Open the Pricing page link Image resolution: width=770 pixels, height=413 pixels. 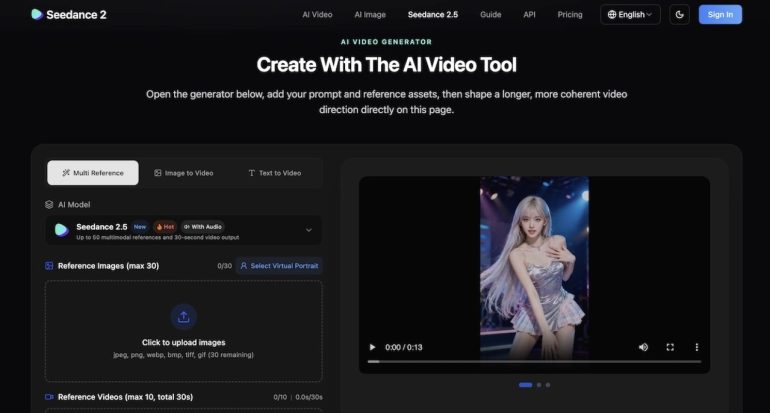click(570, 15)
